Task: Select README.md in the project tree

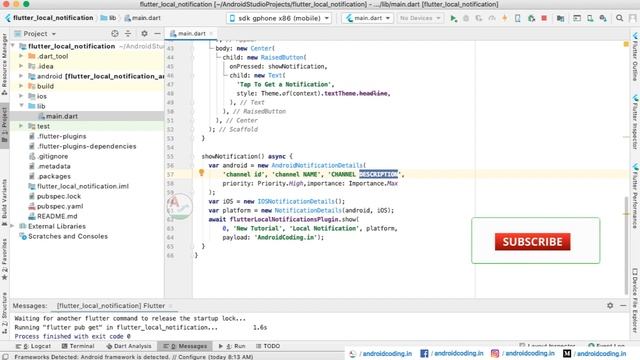Action: pos(57,216)
